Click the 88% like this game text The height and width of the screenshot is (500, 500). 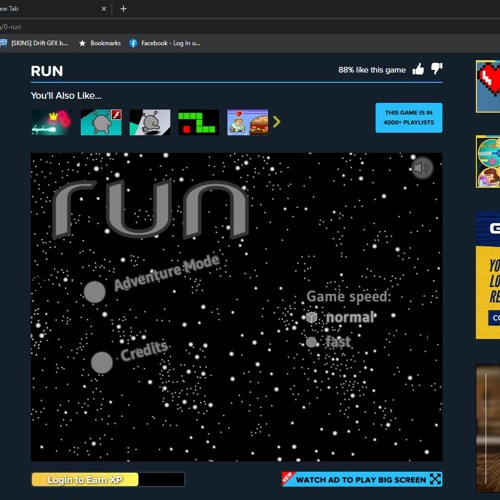(372, 70)
